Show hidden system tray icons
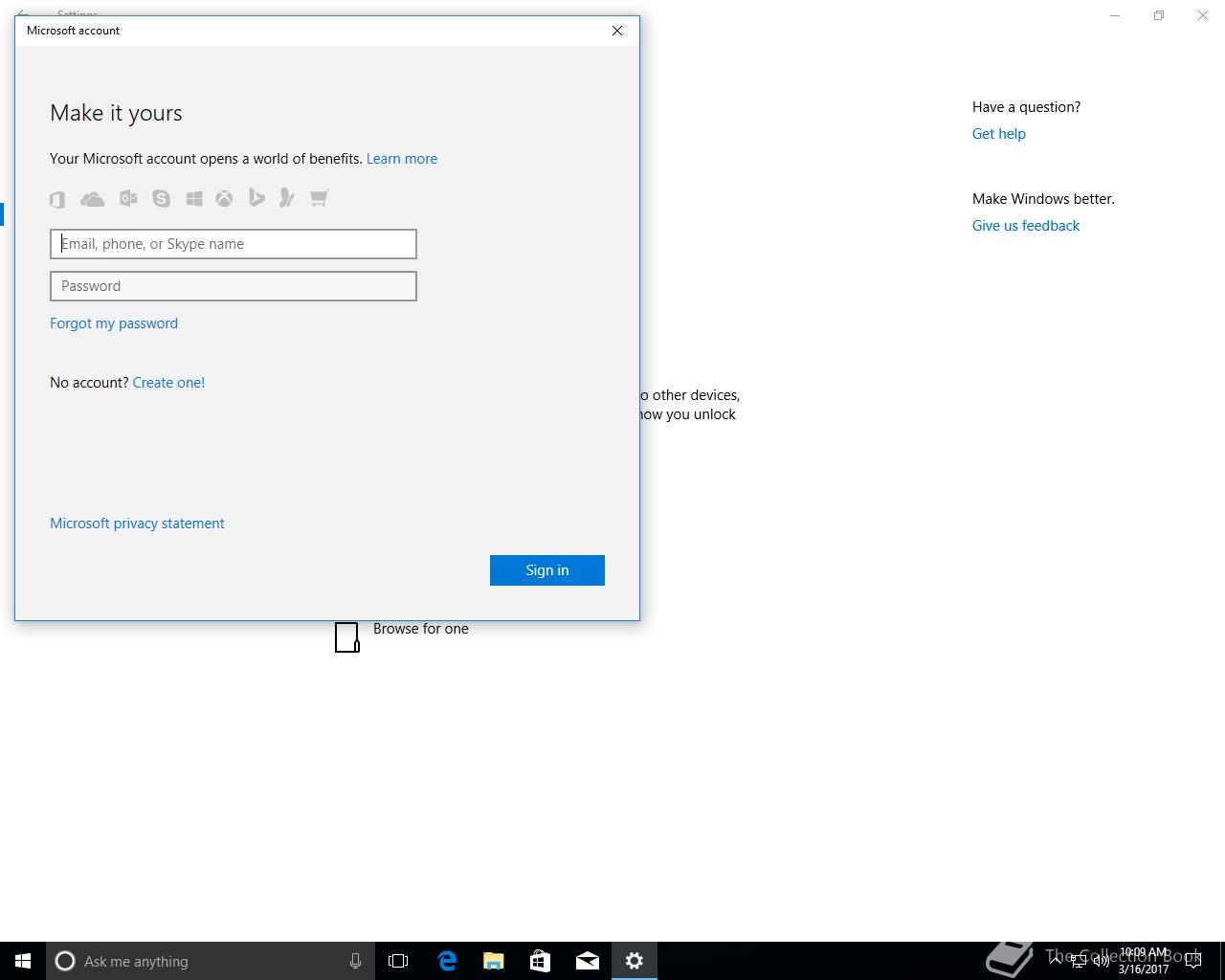The width and height of the screenshot is (1225, 980). (x=1056, y=961)
